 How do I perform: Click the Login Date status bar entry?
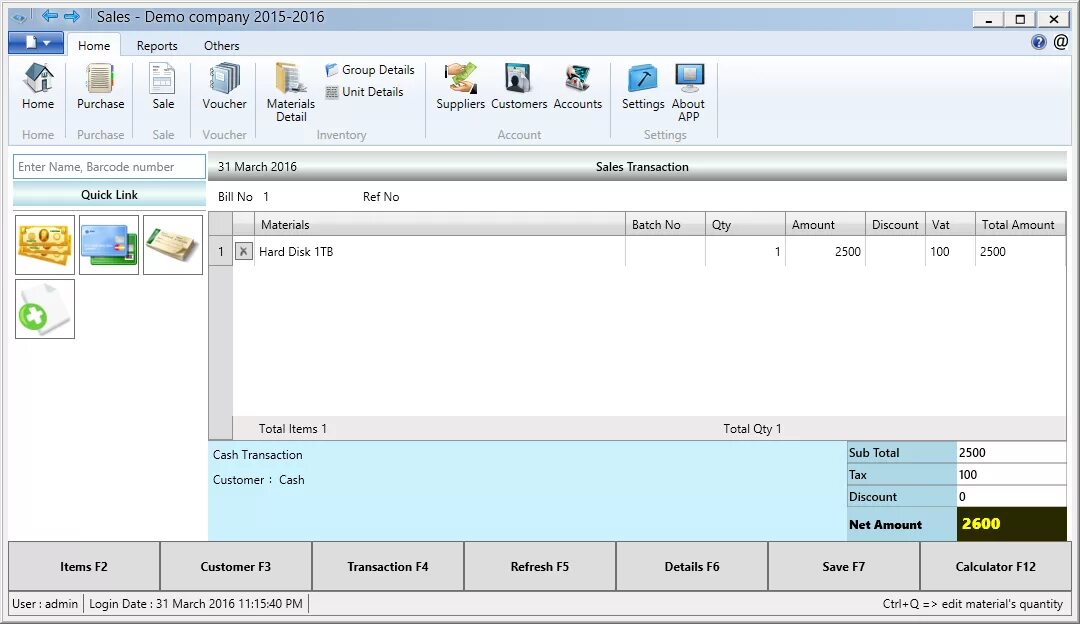click(x=196, y=603)
